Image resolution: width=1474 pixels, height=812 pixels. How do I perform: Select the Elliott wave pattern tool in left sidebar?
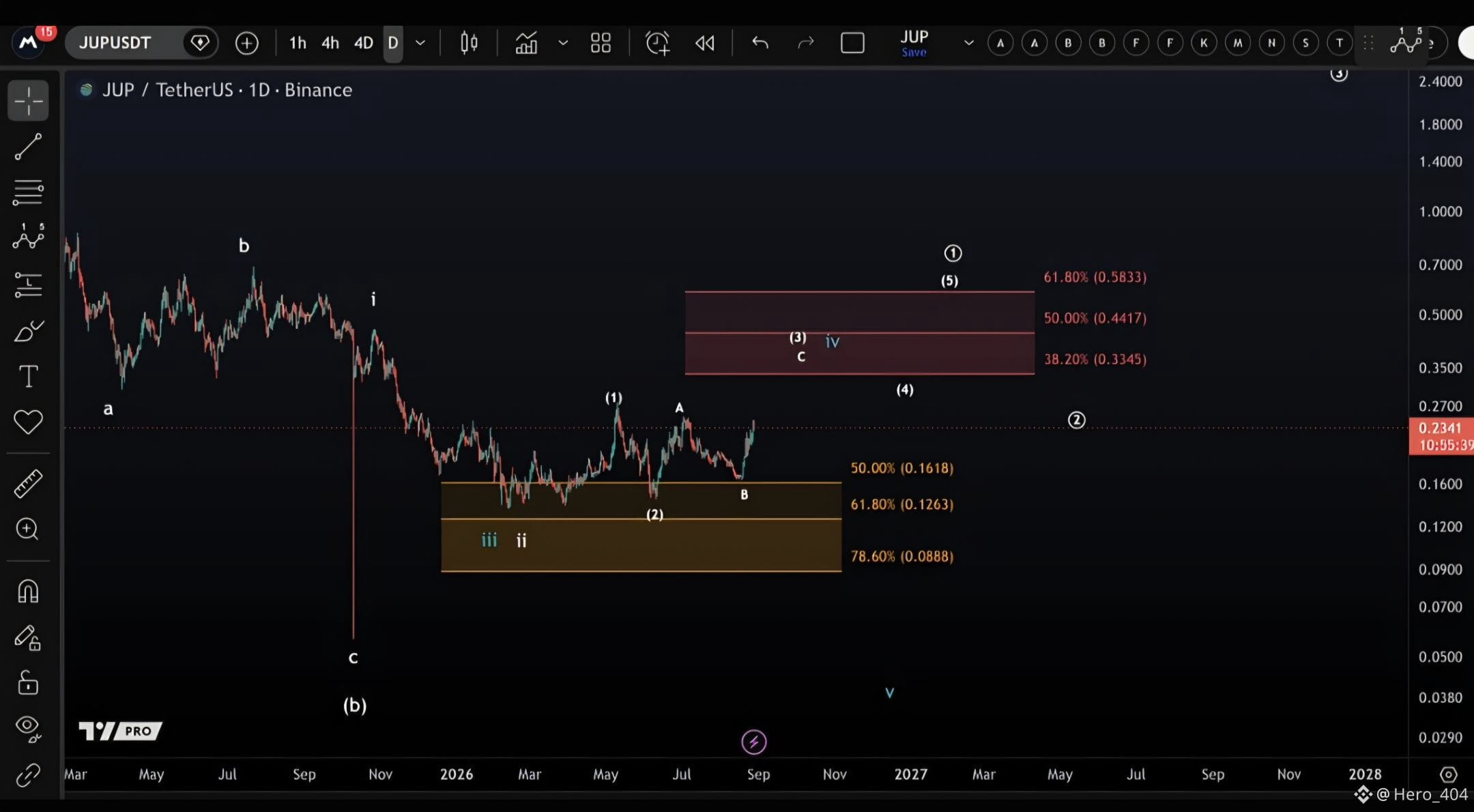tap(28, 237)
